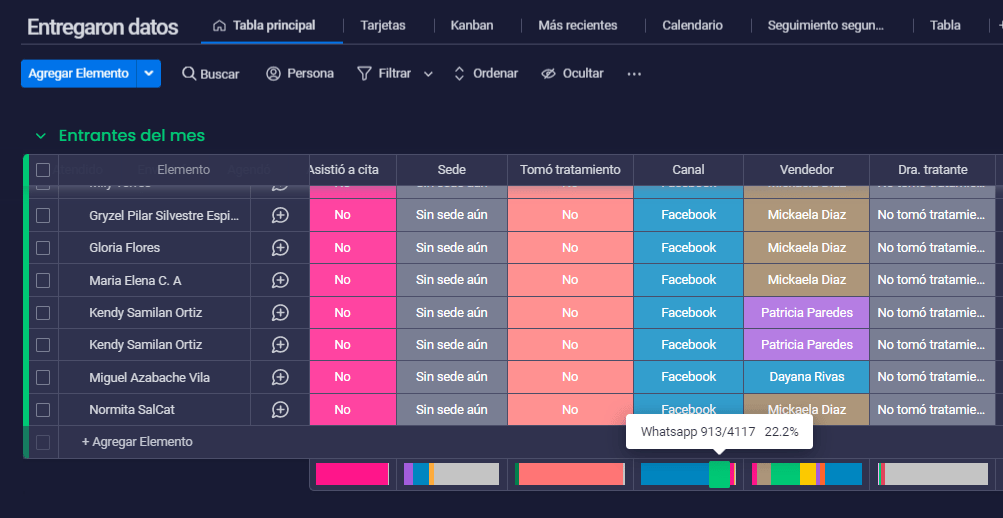The height and width of the screenshot is (518, 1003).
Task: Click the Agregar Elemento blue button
Action: click(x=79, y=74)
